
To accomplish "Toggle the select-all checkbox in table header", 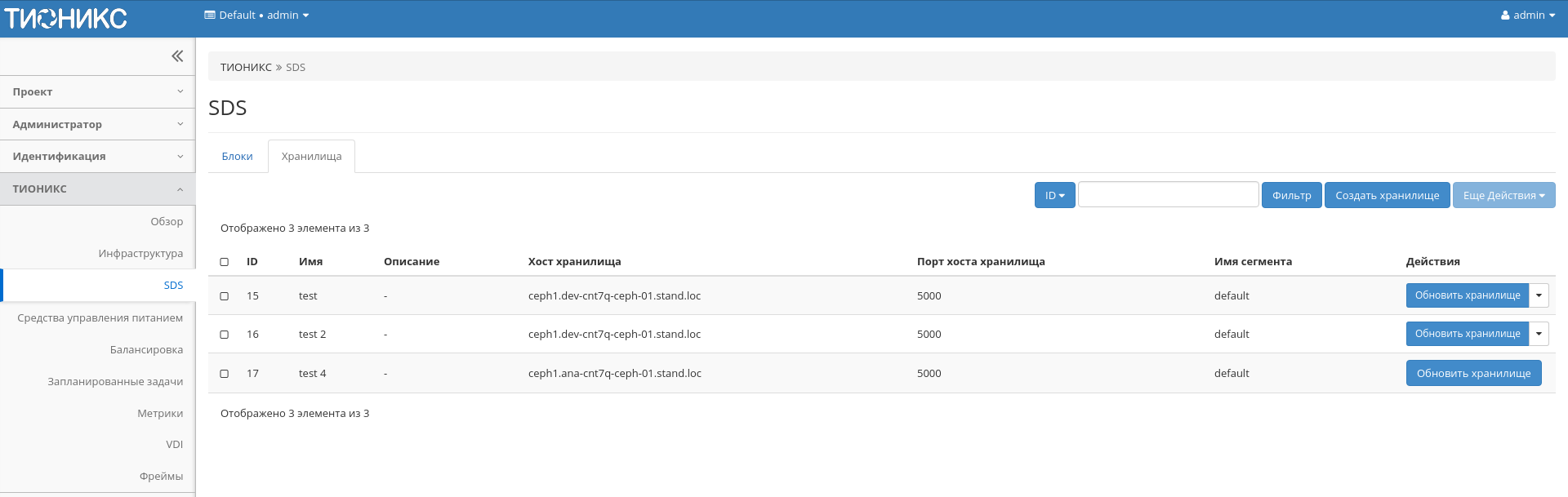I will click(x=225, y=262).
